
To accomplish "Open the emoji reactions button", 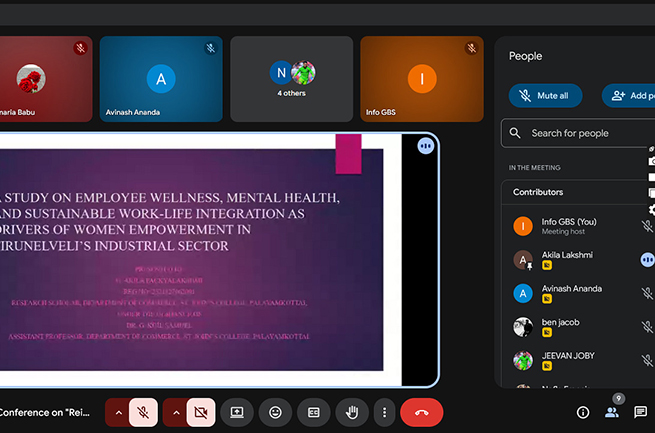I will pyautogui.click(x=275, y=412).
